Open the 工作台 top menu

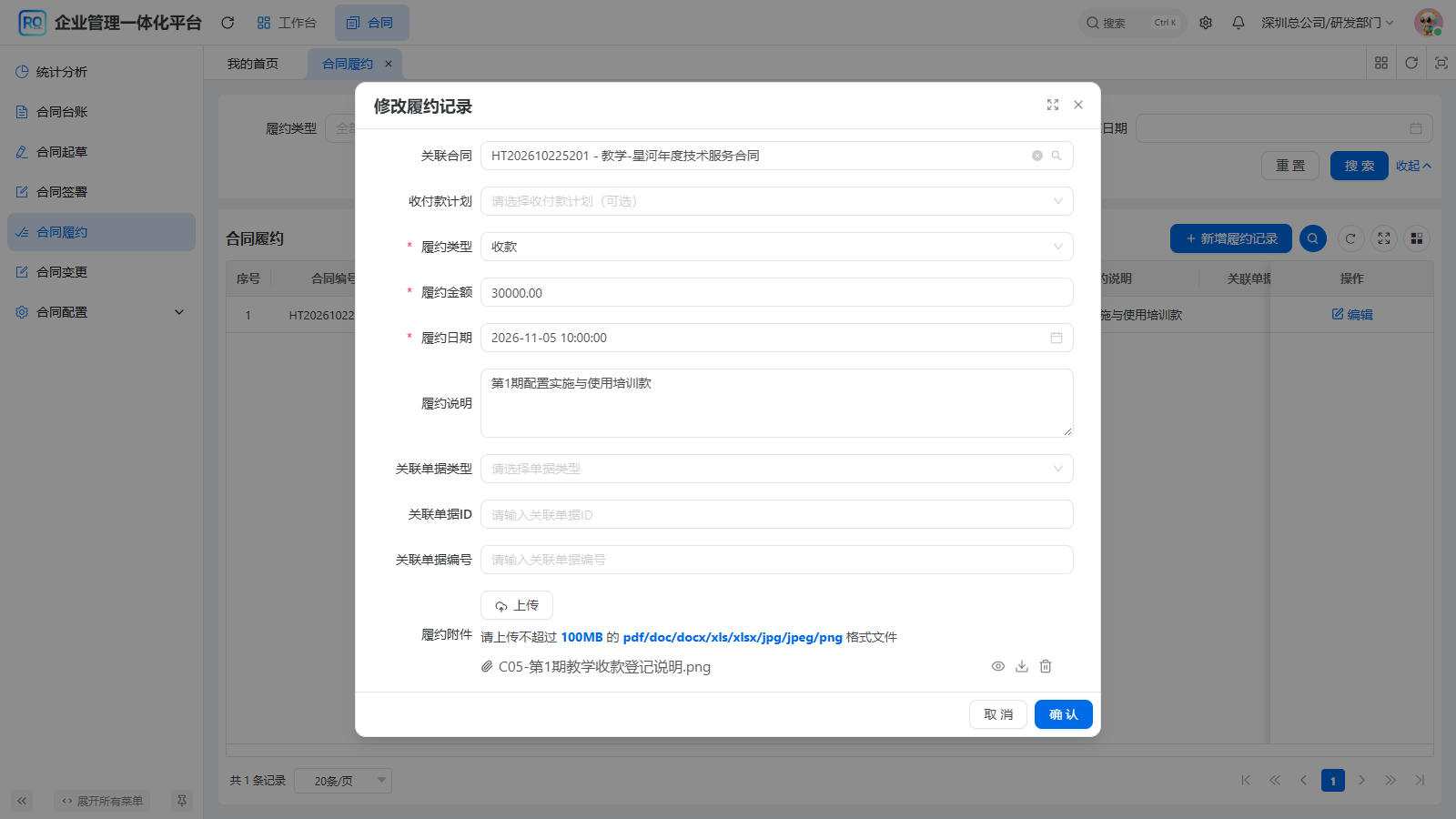click(287, 23)
